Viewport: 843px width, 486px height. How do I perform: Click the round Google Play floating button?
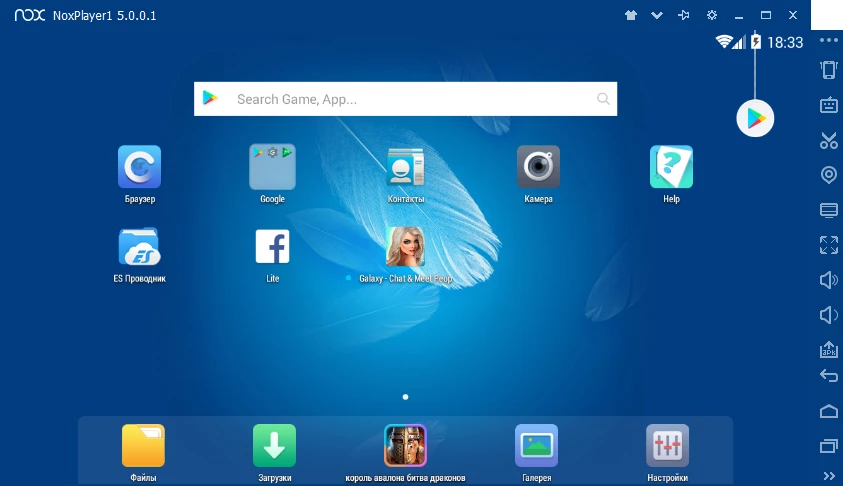coord(755,118)
